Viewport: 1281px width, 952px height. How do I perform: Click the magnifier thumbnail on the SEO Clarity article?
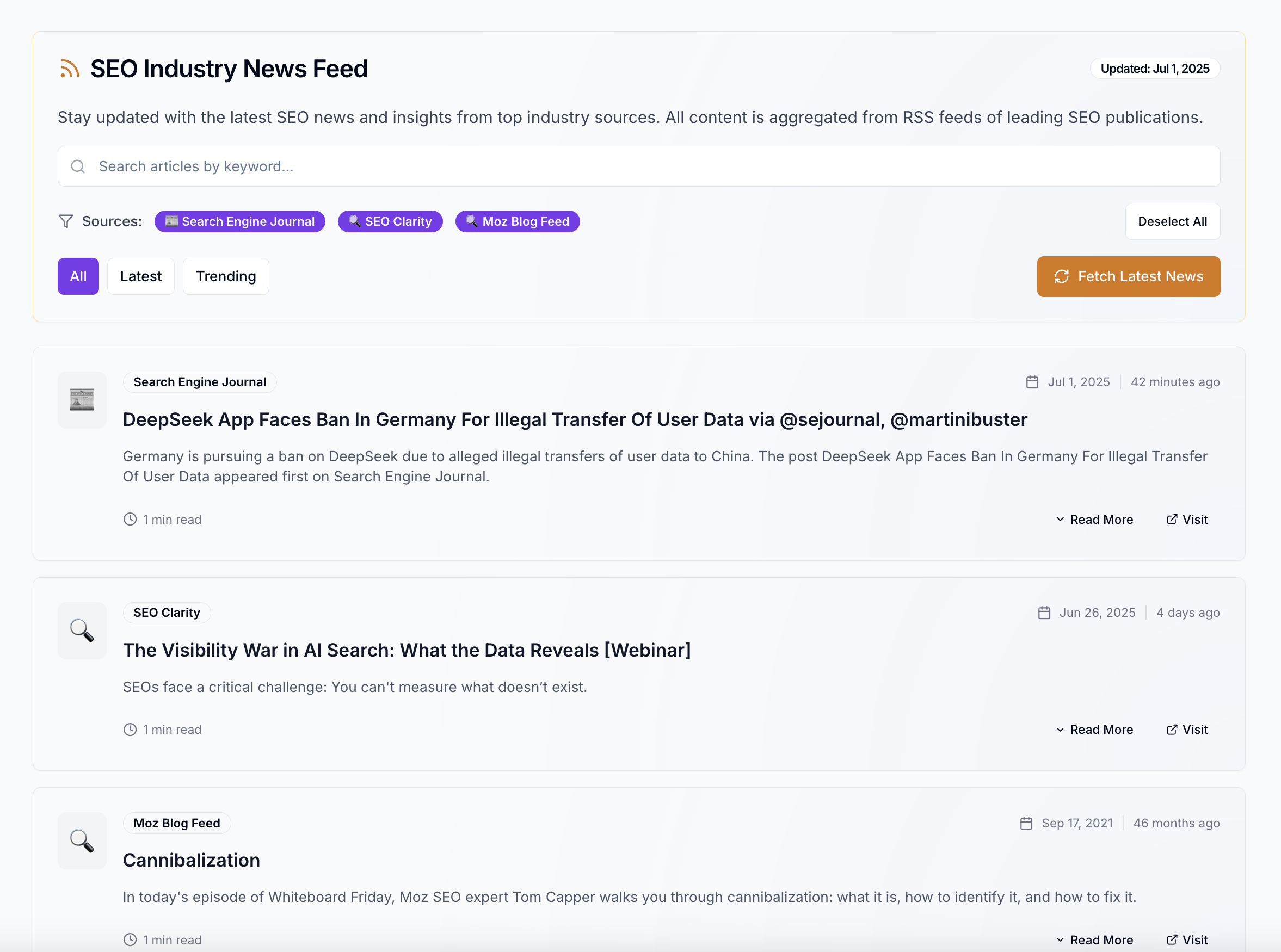click(82, 630)
